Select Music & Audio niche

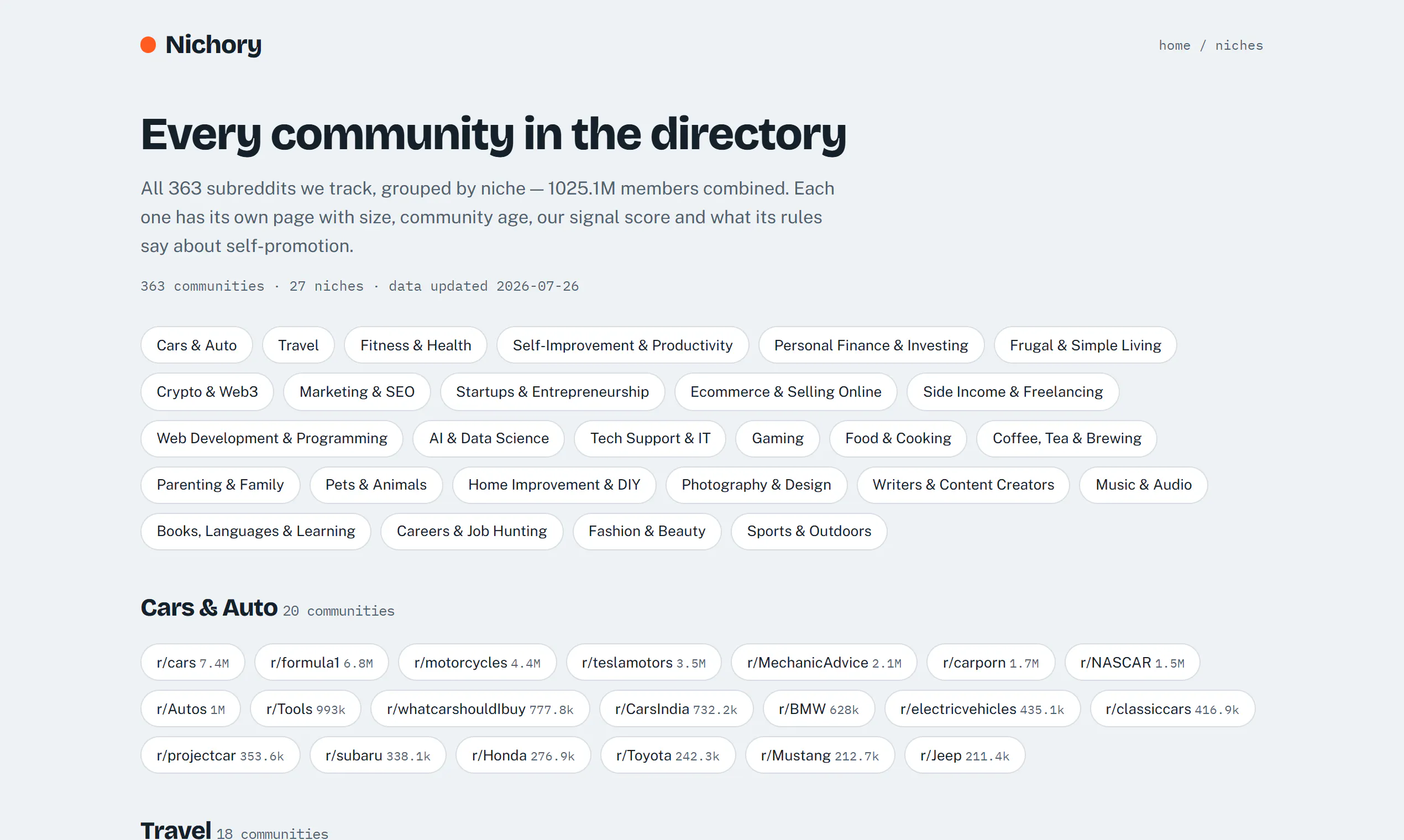(x=1143, y=485)
